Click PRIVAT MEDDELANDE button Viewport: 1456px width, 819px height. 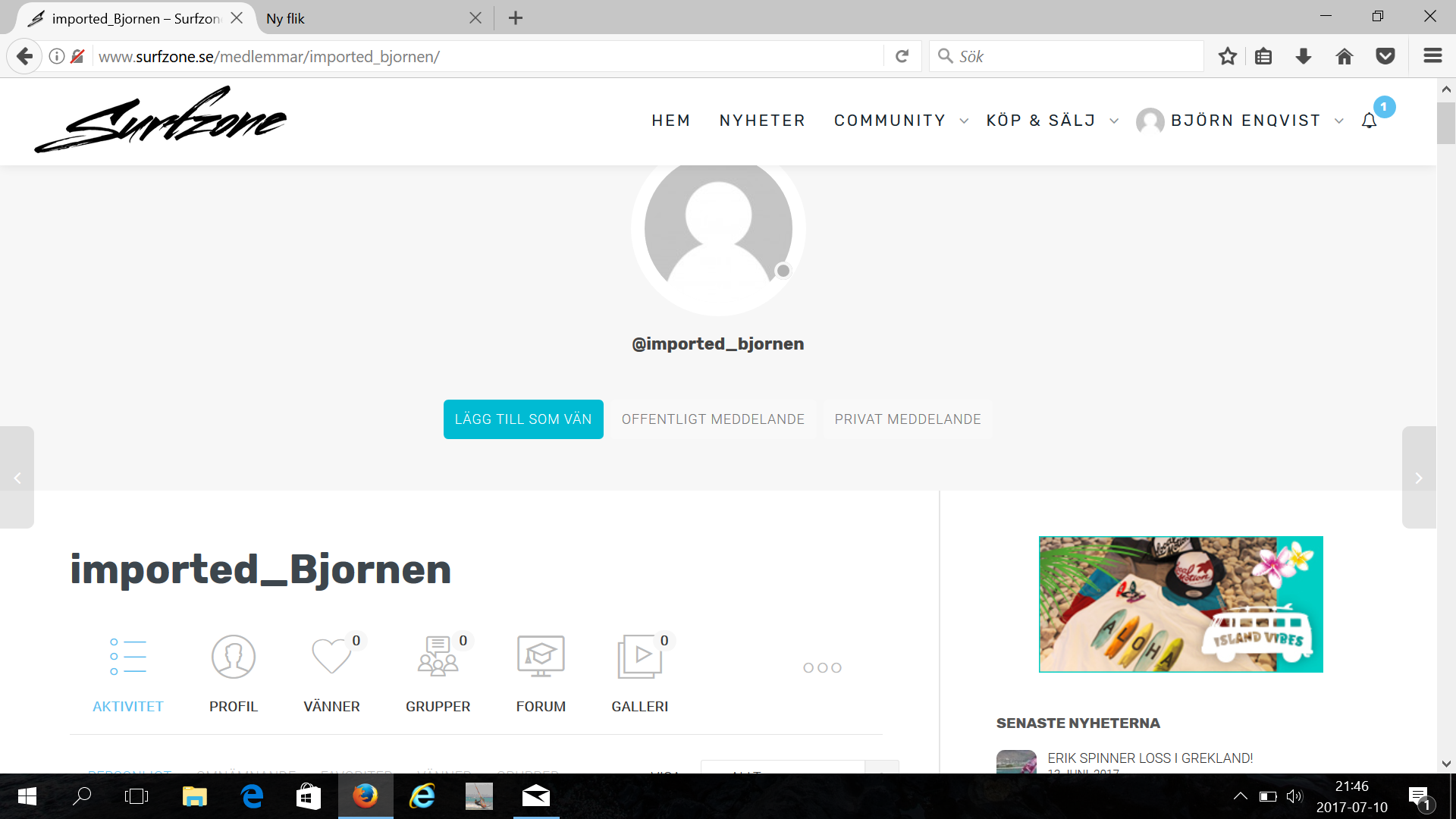pyautogui.click(x=908, y=419)
